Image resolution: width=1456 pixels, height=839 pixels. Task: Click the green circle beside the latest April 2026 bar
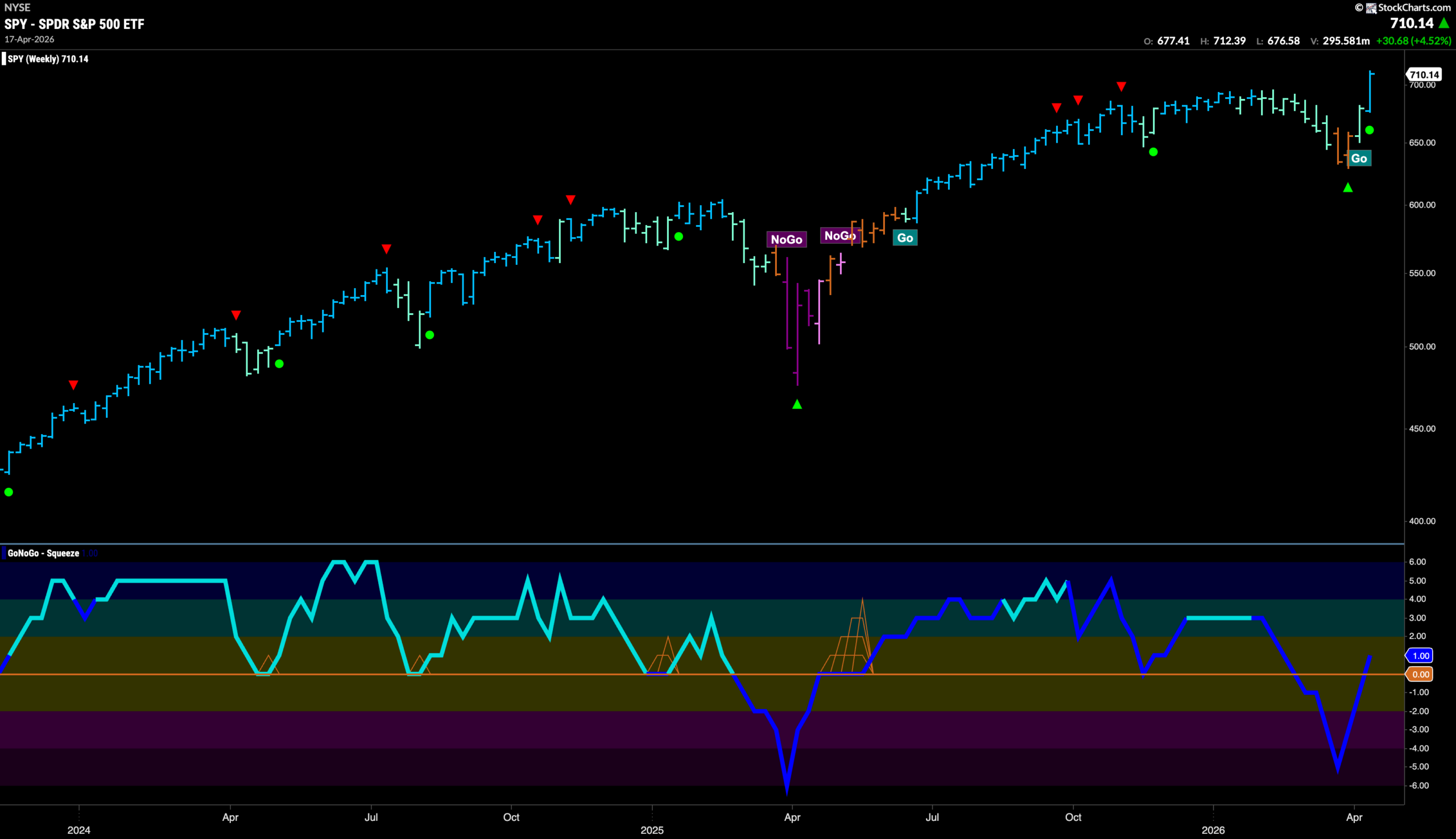(1370, 130)
